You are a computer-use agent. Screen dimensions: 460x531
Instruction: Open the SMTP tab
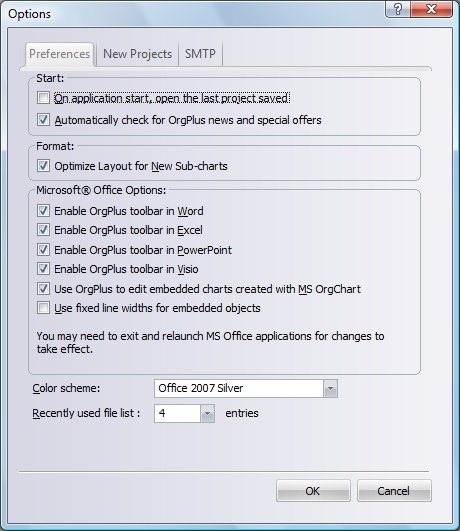tap(200, 54)
